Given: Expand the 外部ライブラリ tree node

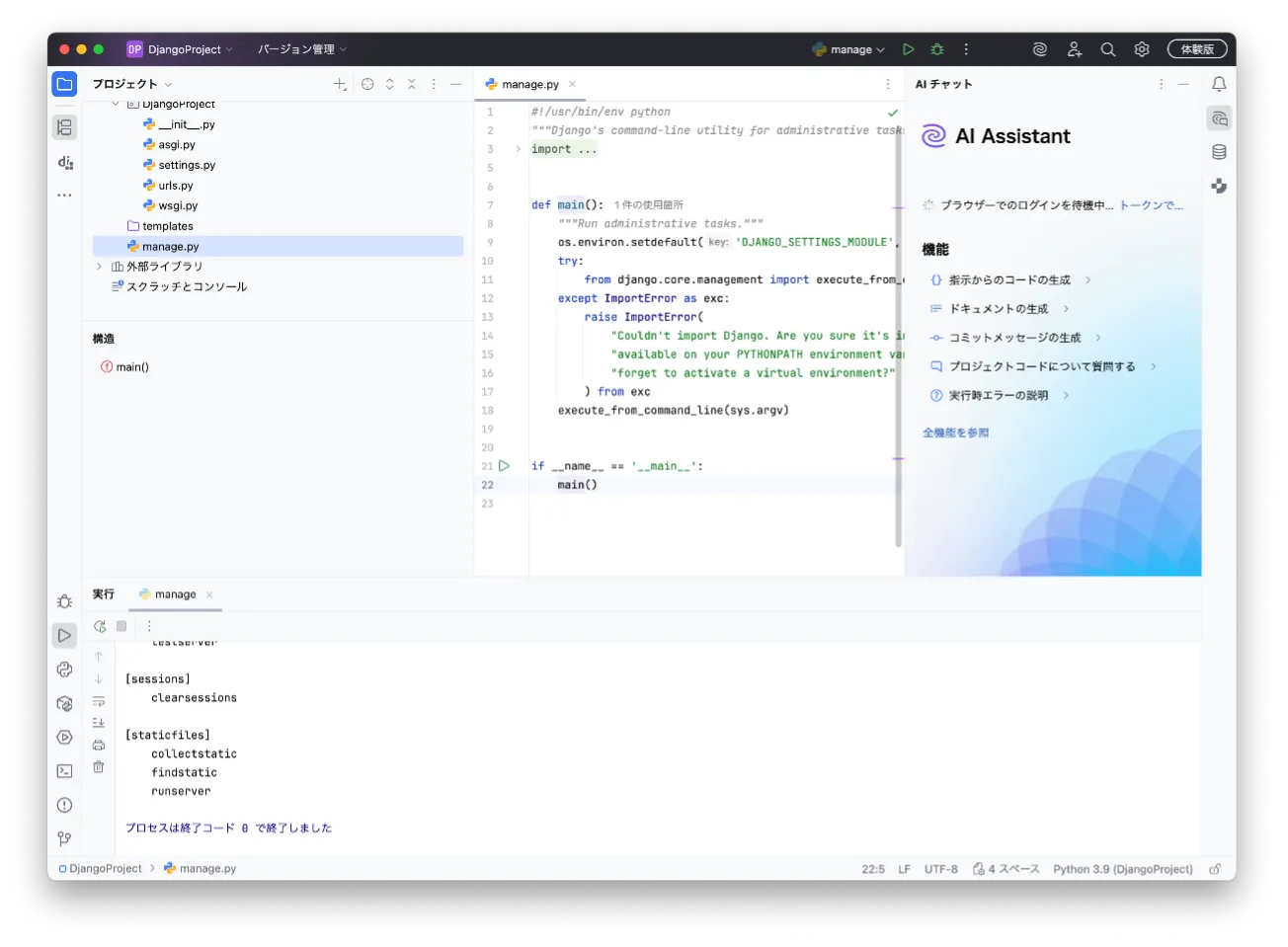Looking at the screenshot, I should tap(99, 267).
